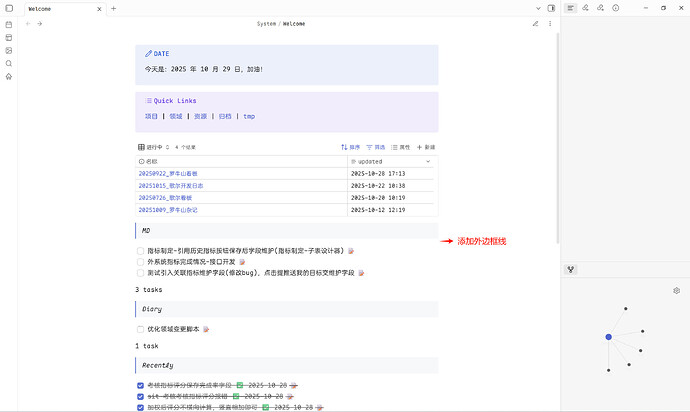Uncheck the first completed Recently task
This screenshot has height=412, width=690.
point(141,385)
